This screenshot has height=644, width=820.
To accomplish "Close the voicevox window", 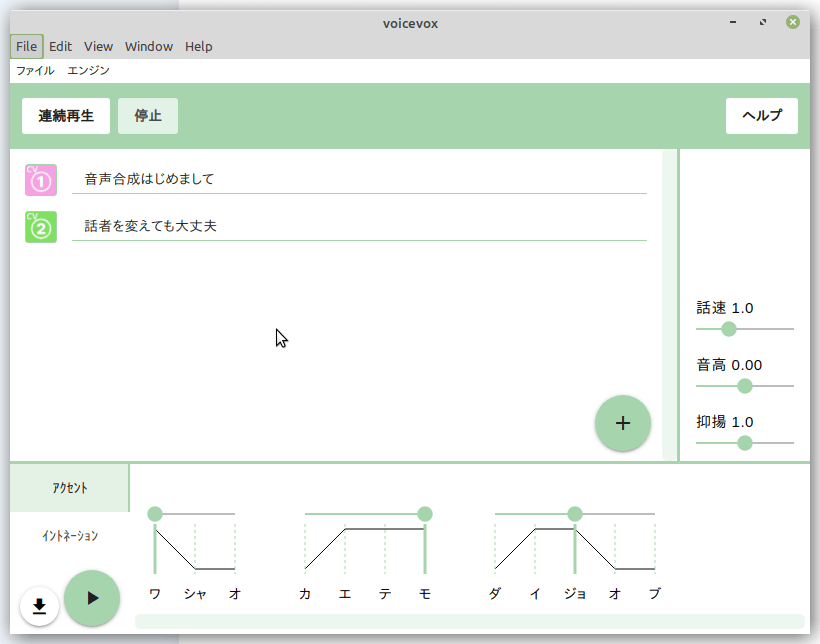I will coord(793,22).
